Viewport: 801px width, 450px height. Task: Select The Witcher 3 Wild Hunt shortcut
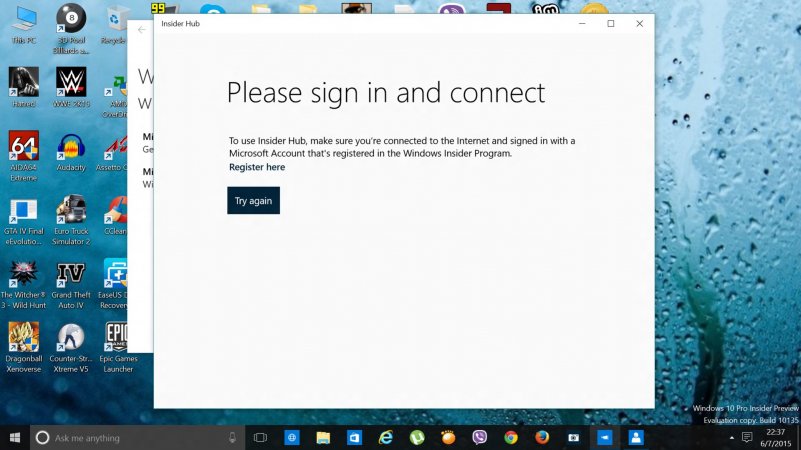(x=23, y=284)
